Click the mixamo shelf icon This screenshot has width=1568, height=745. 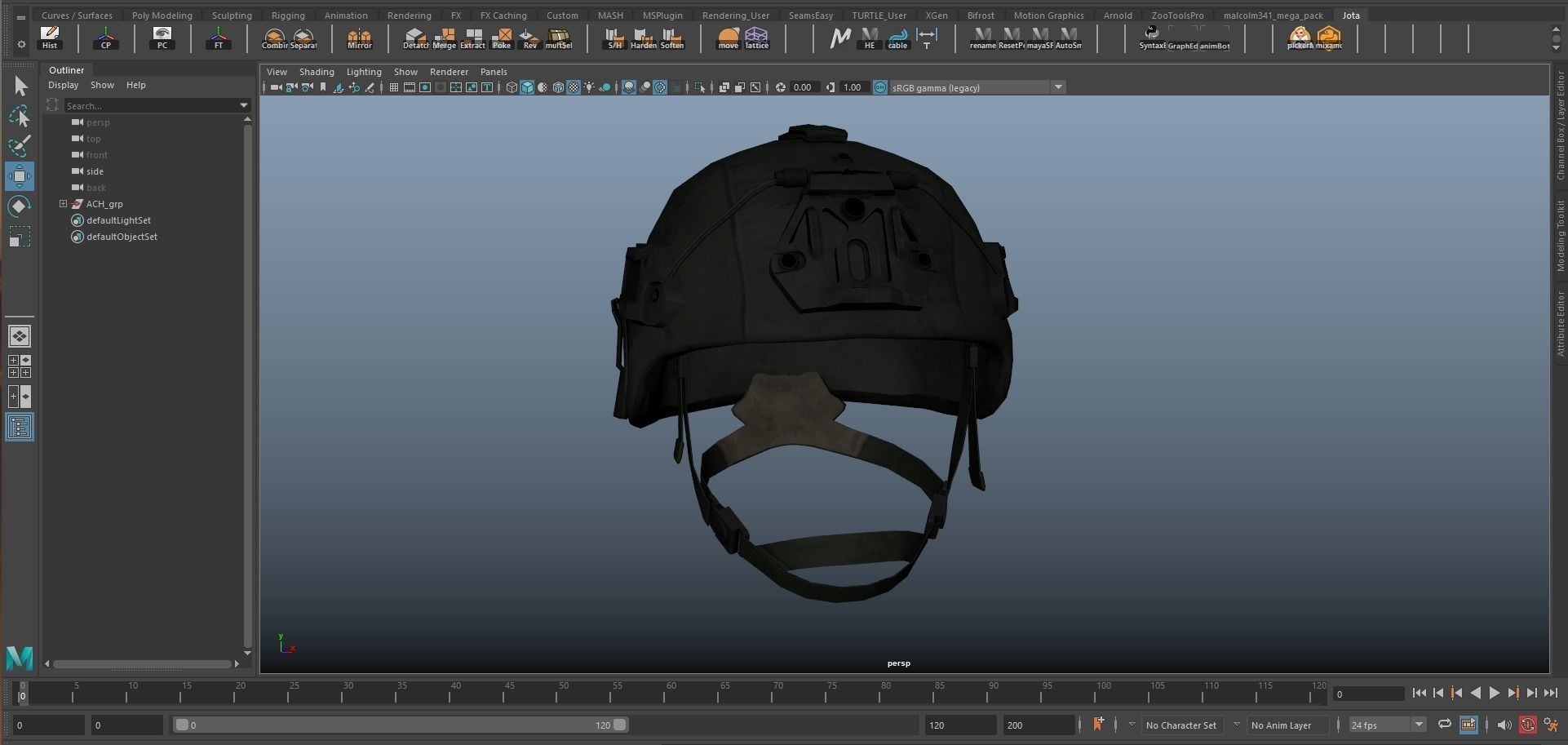(1328, 38)
